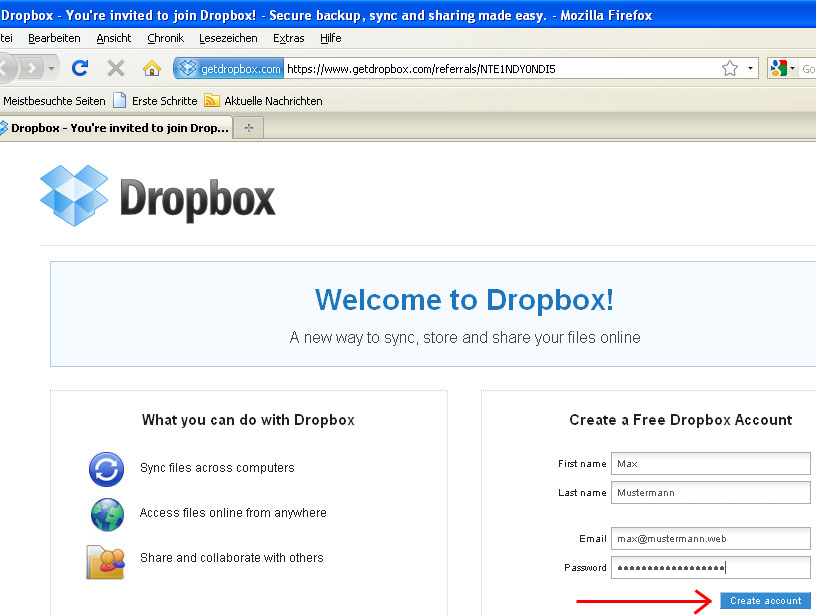816x616 pixels.
Task: Click 'Access files online from anywhere' text
Action: click(x=233, y=513)
